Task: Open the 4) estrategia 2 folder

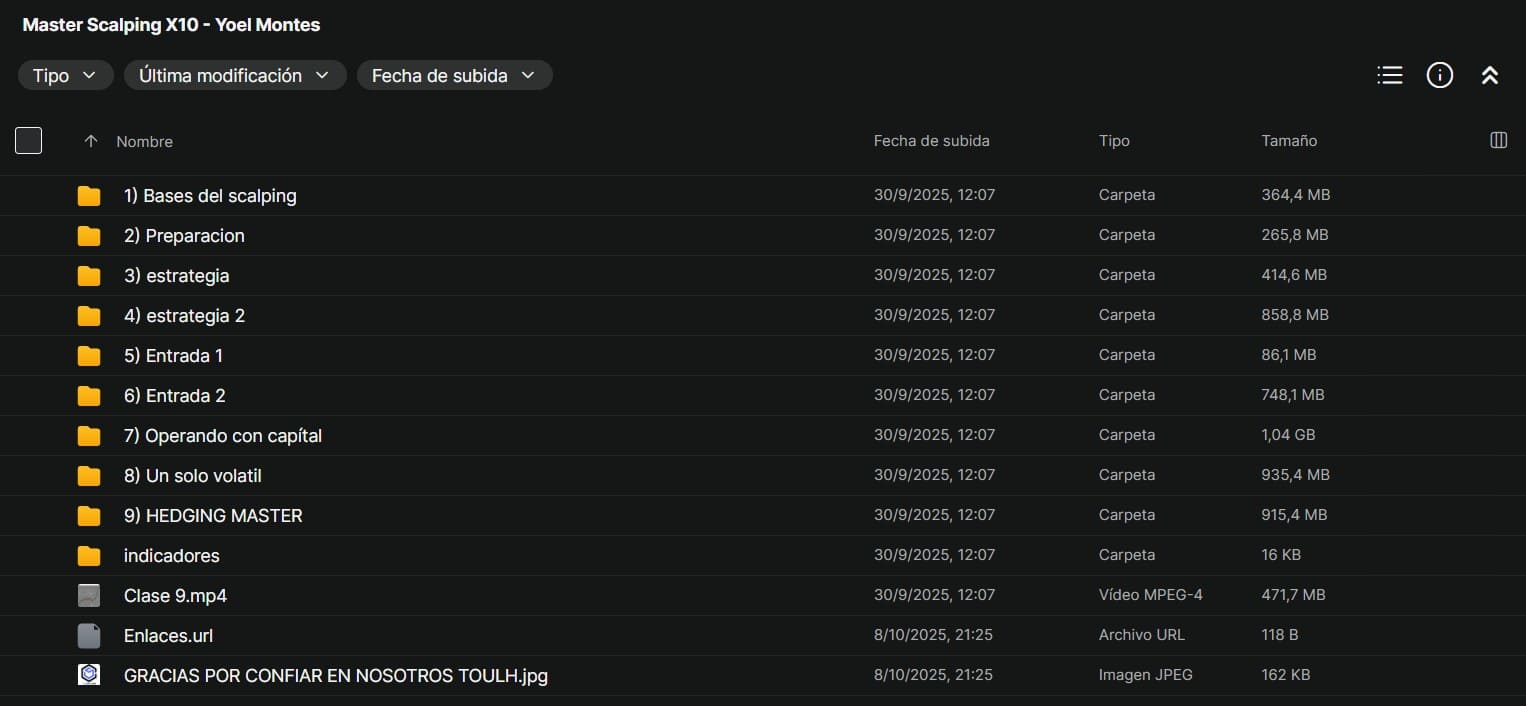Action: click(184, 316)
